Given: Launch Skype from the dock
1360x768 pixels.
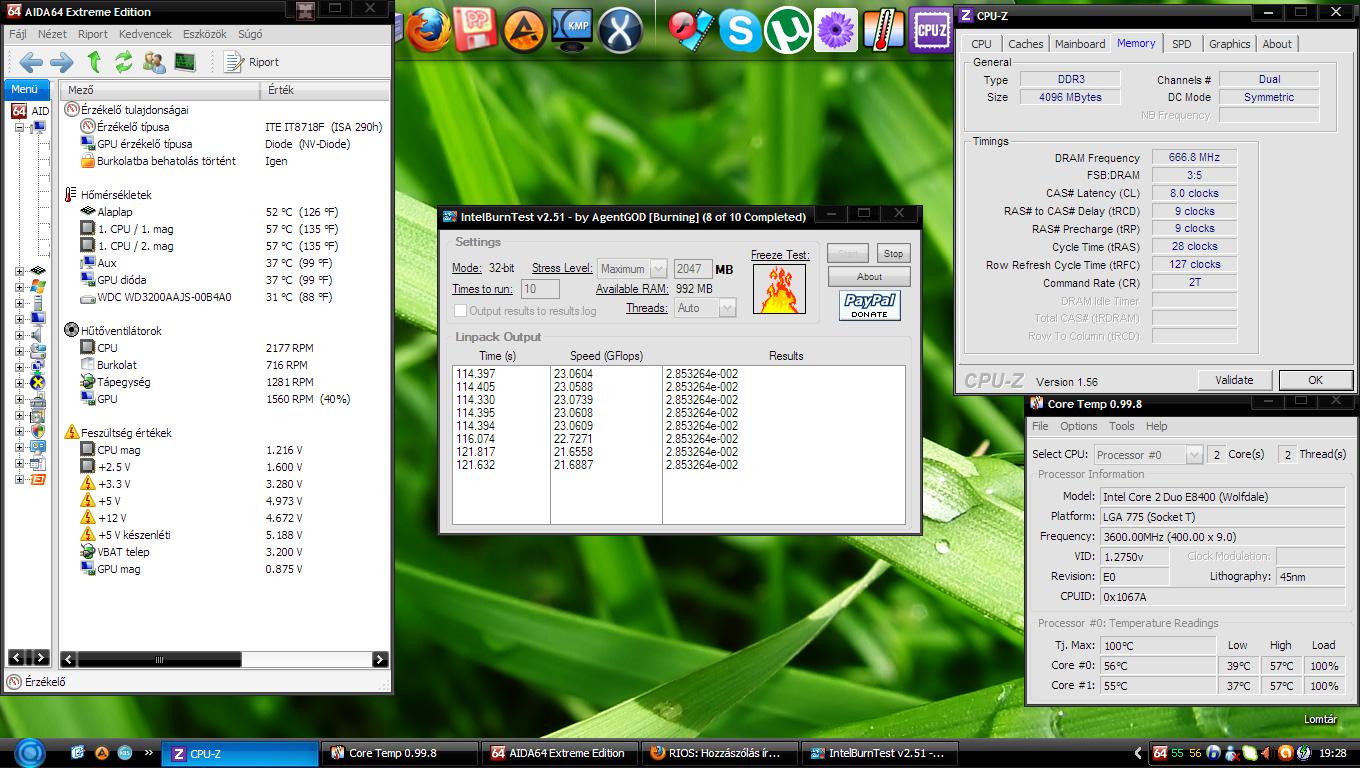Looking at the screenshot, I should pos(740,30).
